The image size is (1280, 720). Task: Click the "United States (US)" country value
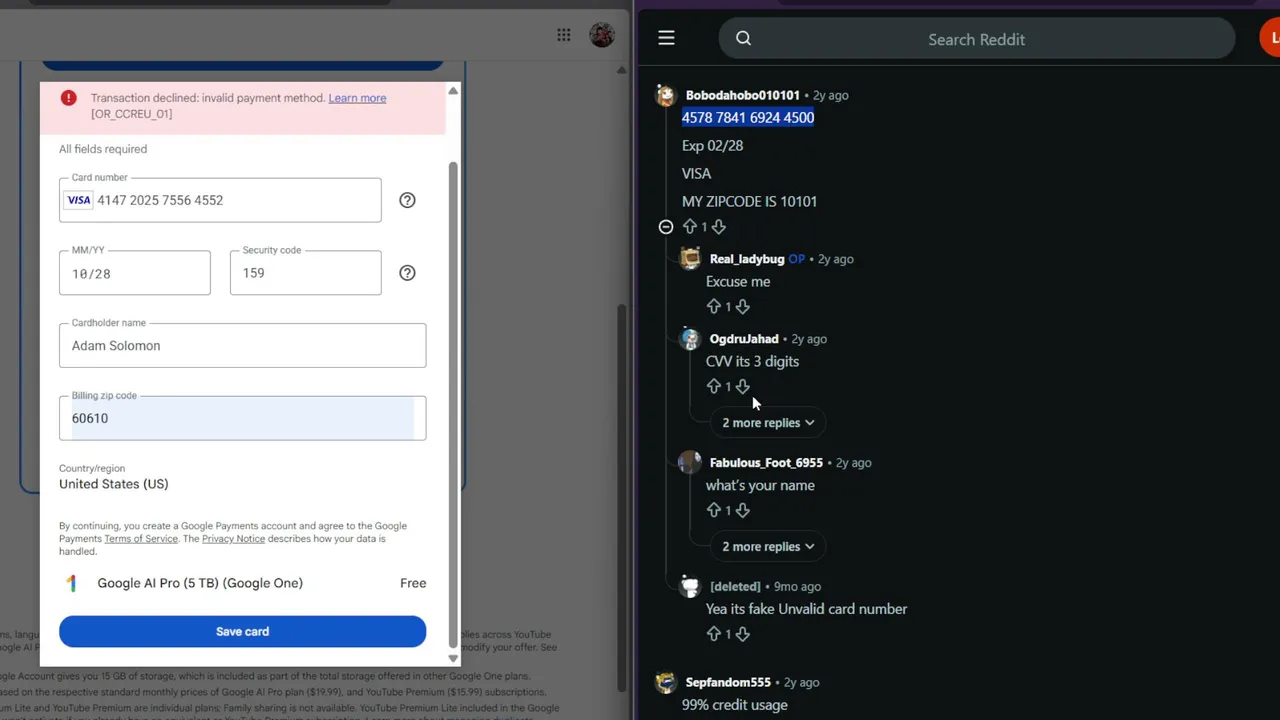coord(113,484)
